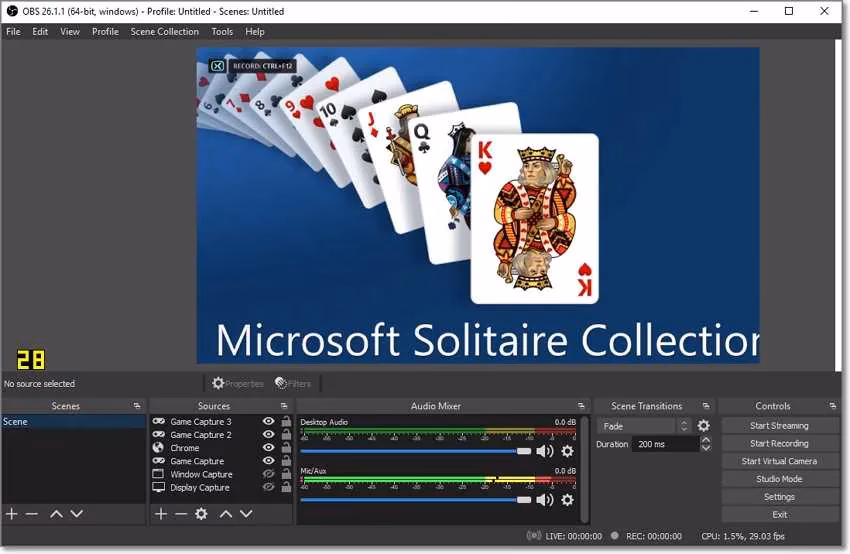Click the Game Capture 3 gamepad icon
This screenshot has height=554, width=850.
158,421
